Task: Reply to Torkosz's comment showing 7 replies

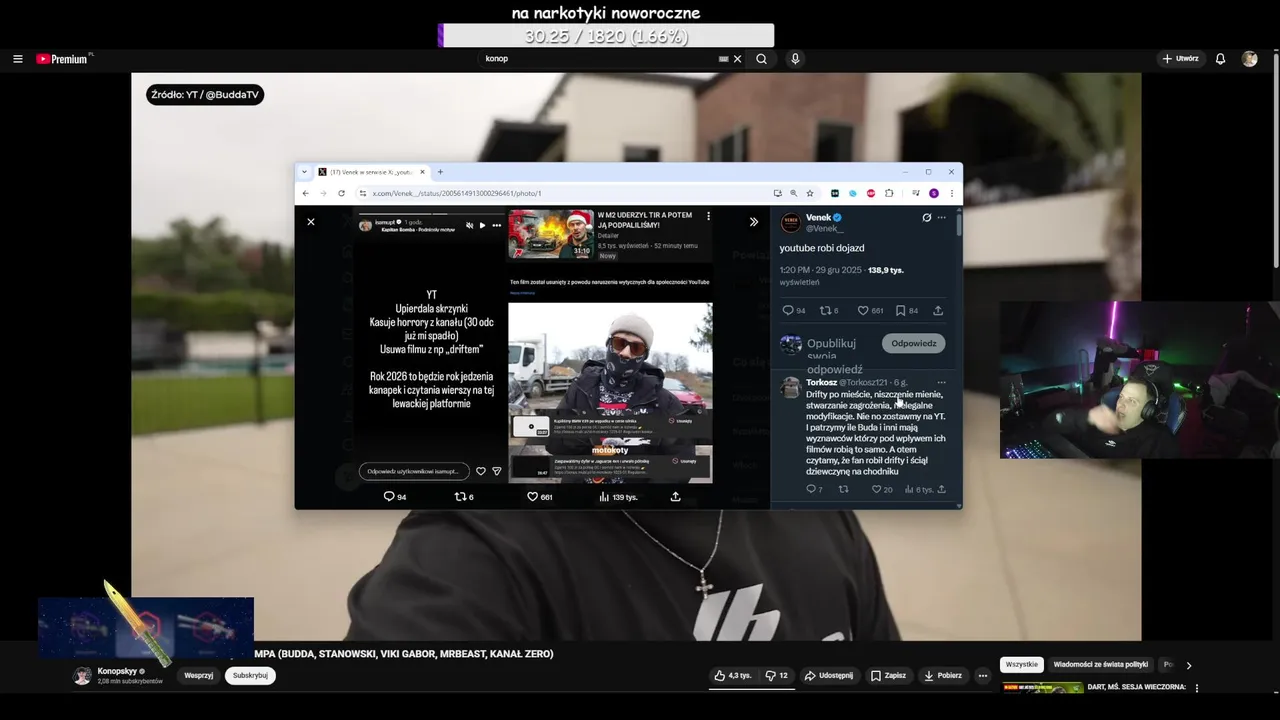Action: [x=814, y=489]
